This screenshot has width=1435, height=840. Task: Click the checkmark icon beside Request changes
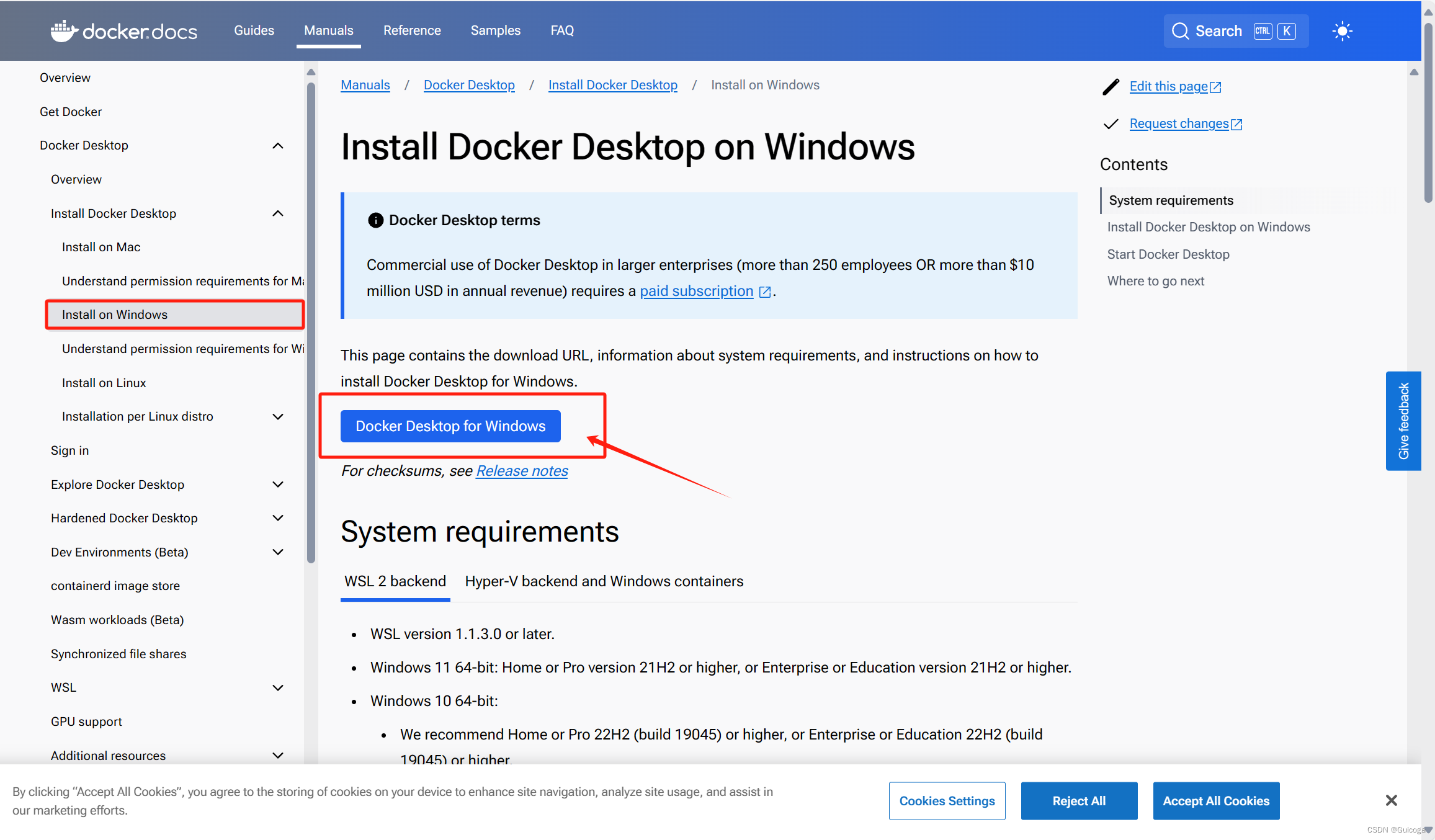click(x=1111, y=124)
